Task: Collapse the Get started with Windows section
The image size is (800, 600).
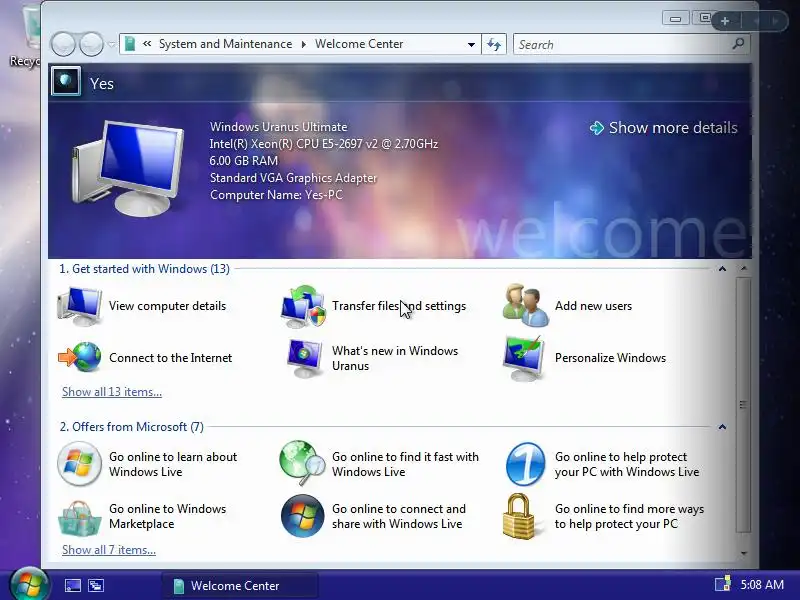Action: coord(722,269)
